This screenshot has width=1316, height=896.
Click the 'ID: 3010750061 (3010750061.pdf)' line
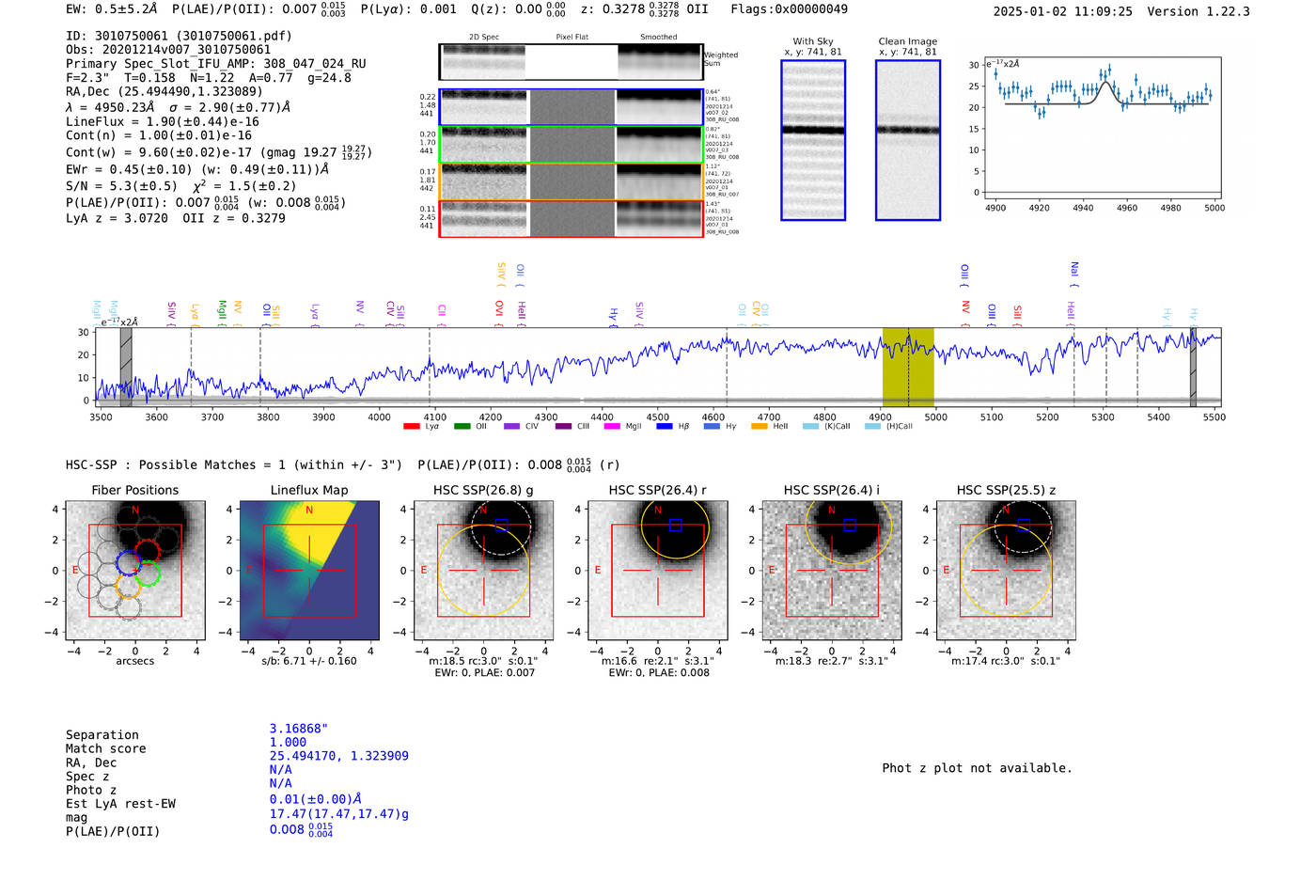coord(179,36)
